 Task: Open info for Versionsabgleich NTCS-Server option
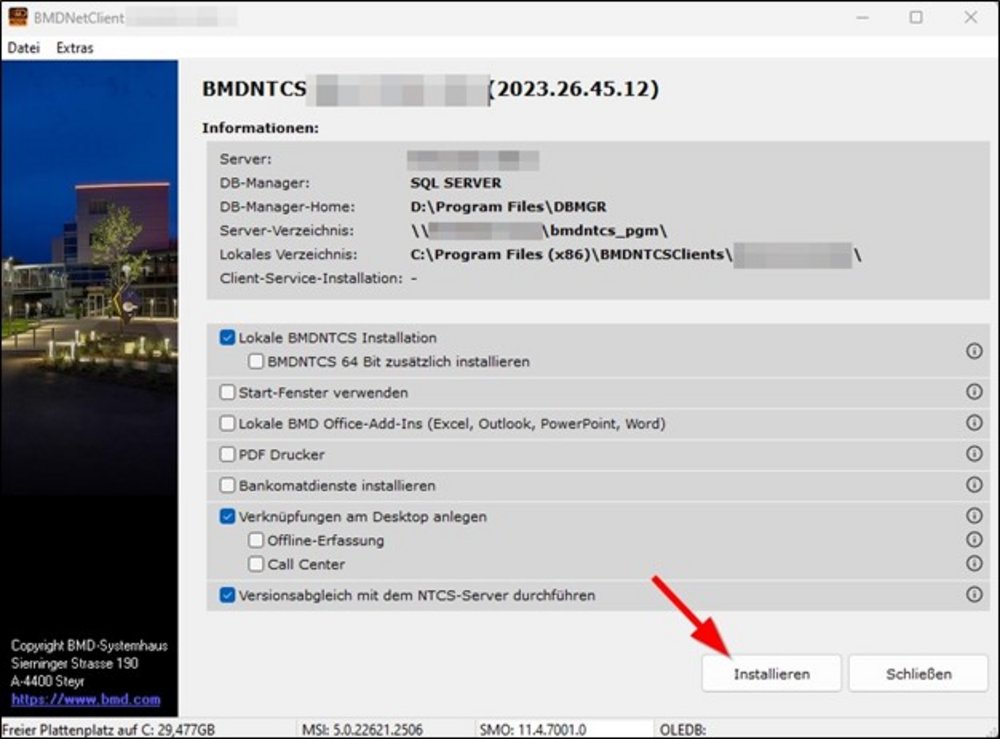(974, 595)
